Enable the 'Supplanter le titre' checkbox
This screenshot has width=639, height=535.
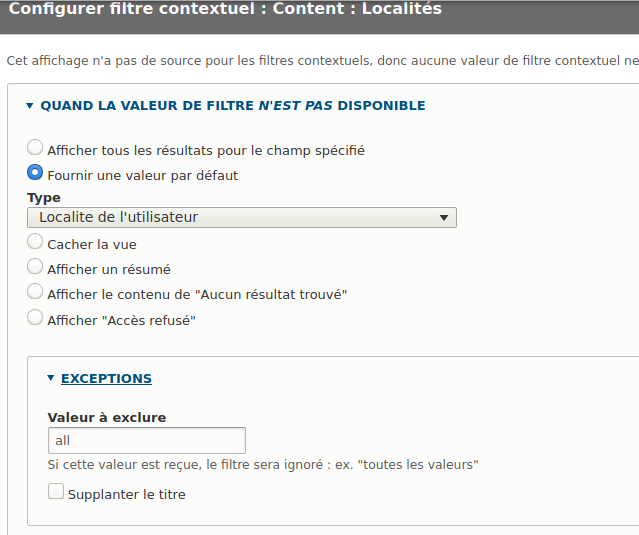tap(56, 492)
